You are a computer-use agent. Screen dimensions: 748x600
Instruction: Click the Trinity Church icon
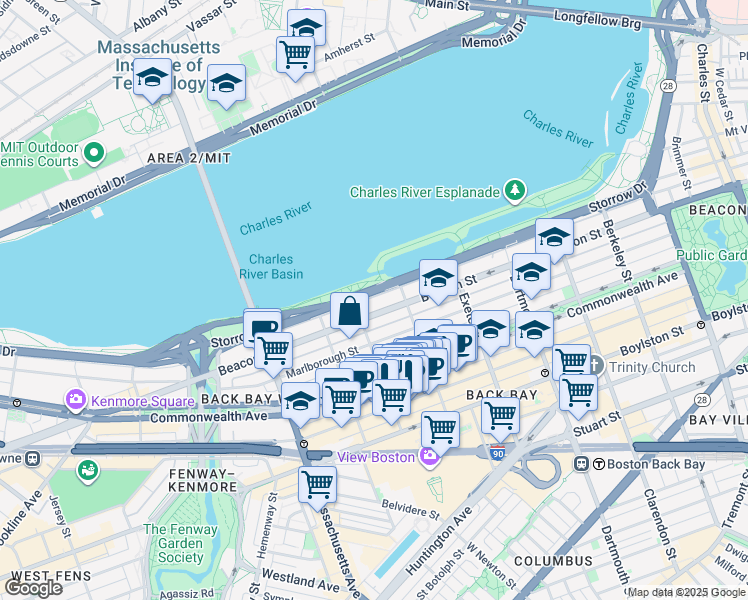[595, 366]
